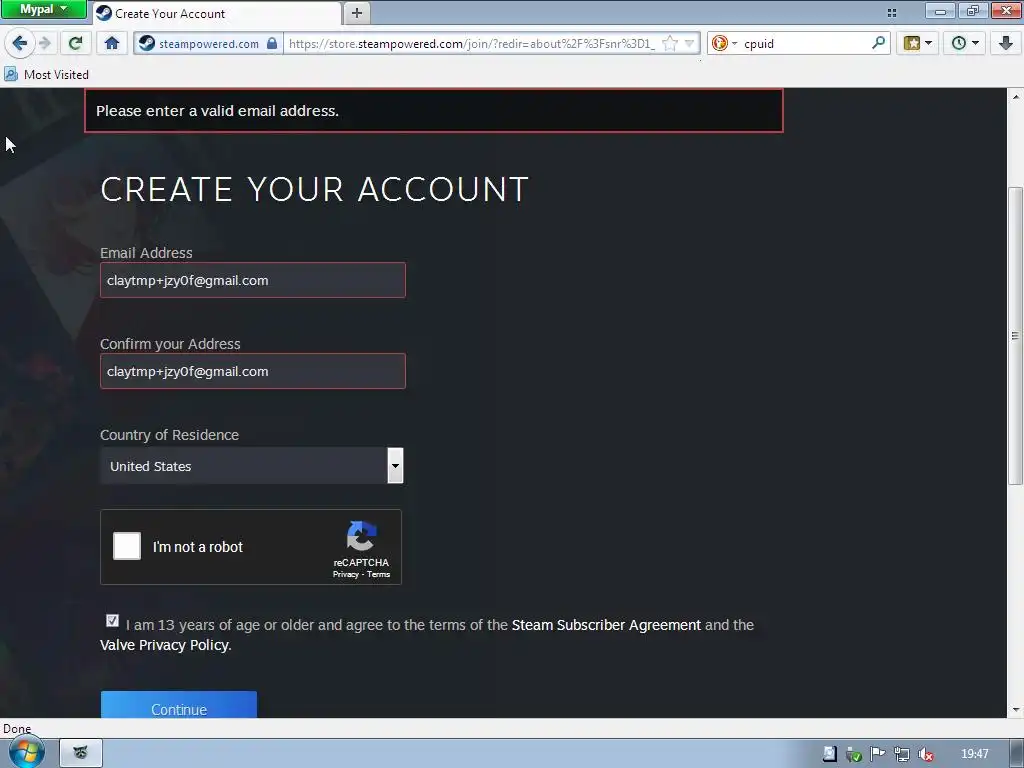Expand the history button dropdown arrow
Viewport: 1024px width, 768px height.
click(x=976, y=44)
